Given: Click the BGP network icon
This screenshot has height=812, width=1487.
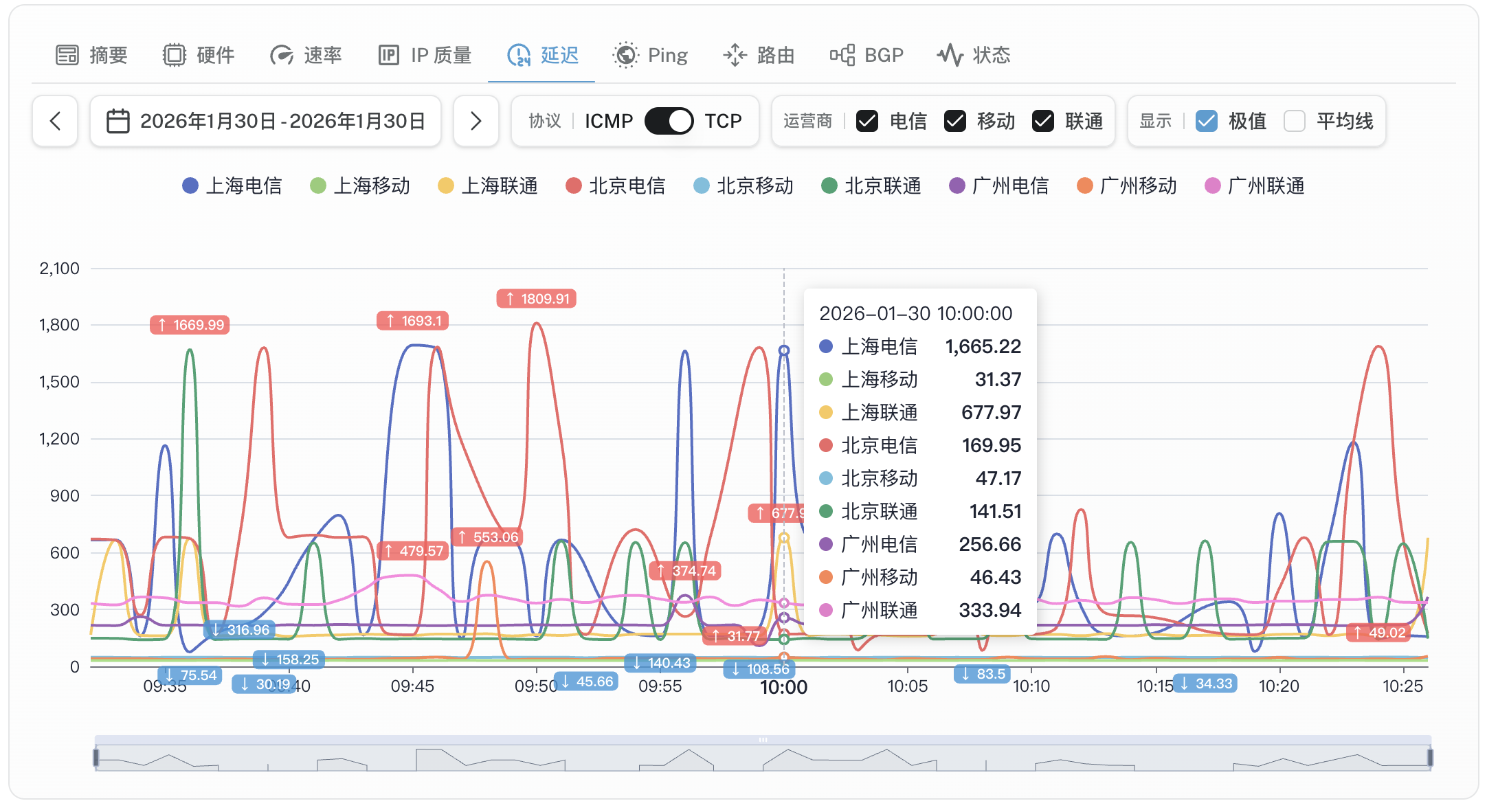Looking at the screenshot, I should click(x=842, y=54).
